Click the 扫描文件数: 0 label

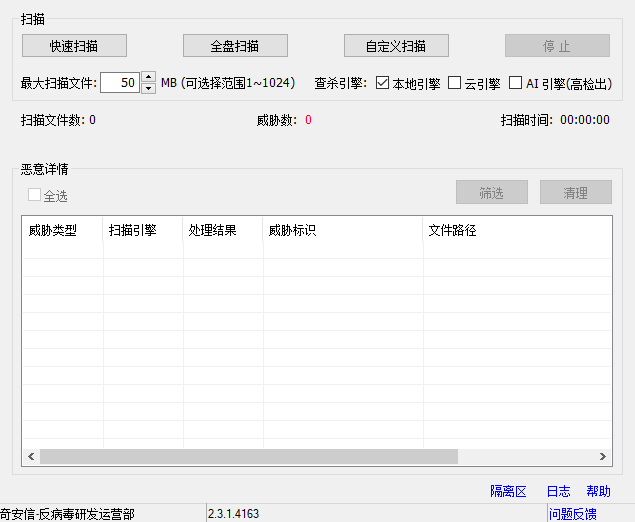coord(58,120)
